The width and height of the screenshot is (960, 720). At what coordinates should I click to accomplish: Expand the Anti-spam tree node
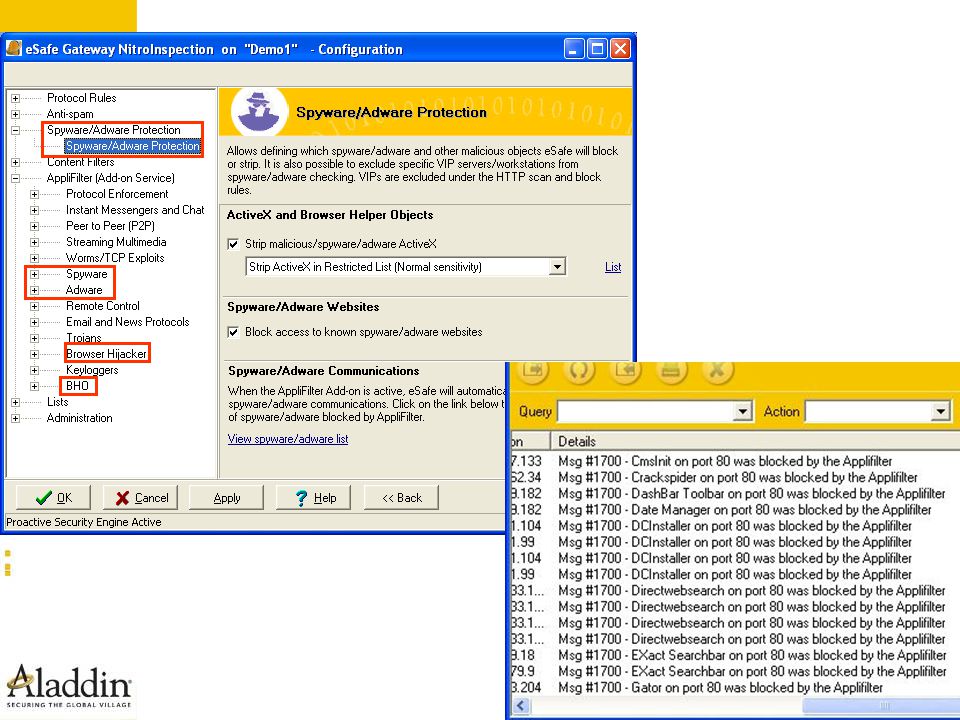click(15, 114)
